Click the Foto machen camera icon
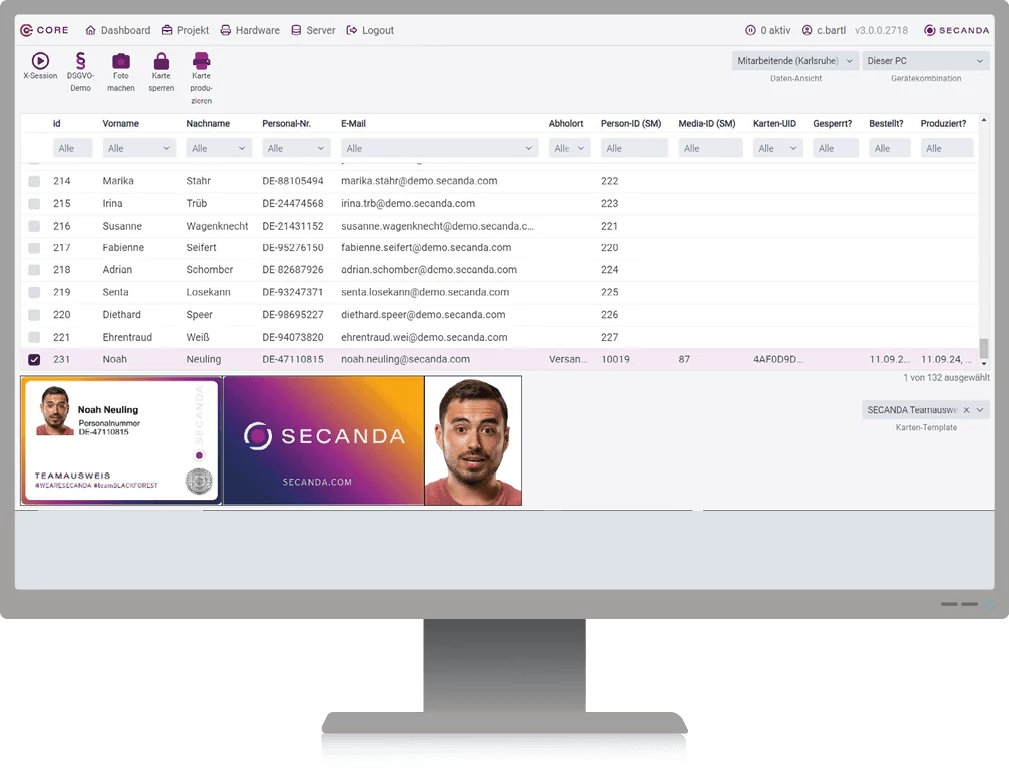The width and height of the screenshot is (1009, 768). (x=121, y=61)
